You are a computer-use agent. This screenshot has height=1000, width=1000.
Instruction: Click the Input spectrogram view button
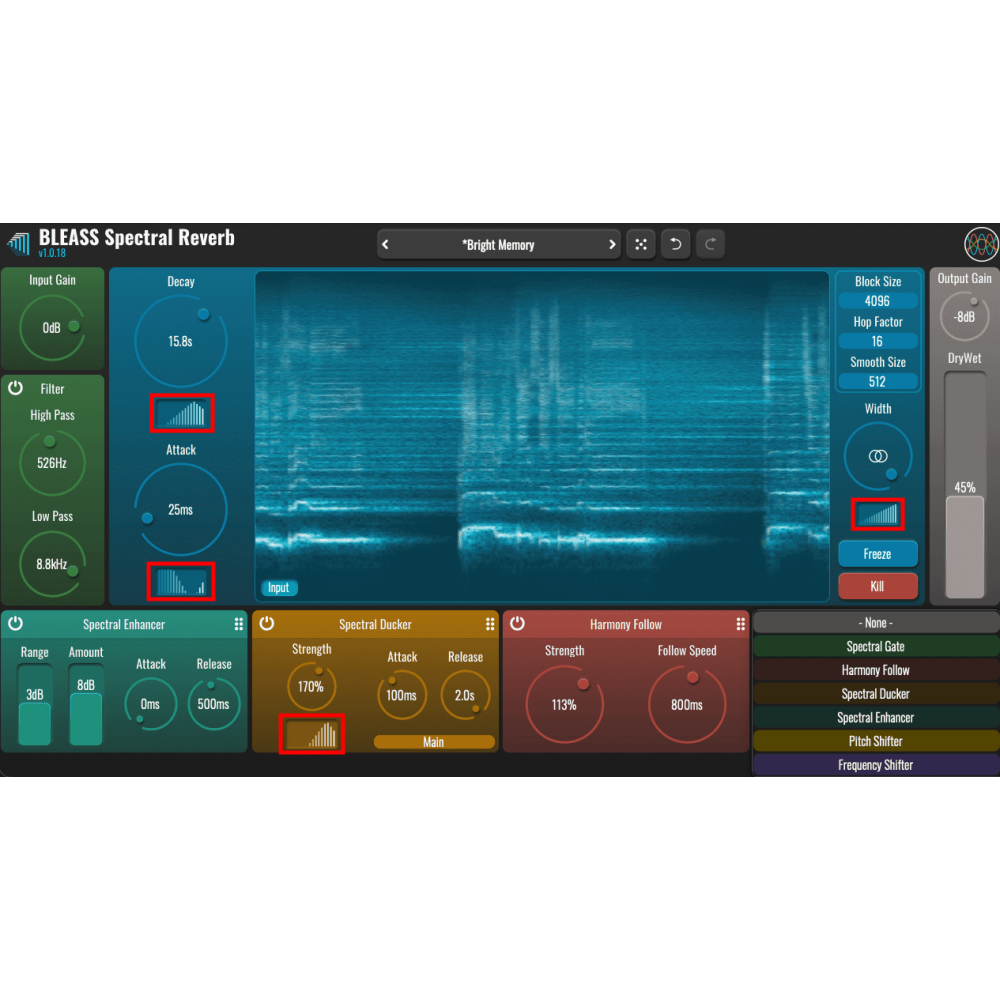point(279,587)
